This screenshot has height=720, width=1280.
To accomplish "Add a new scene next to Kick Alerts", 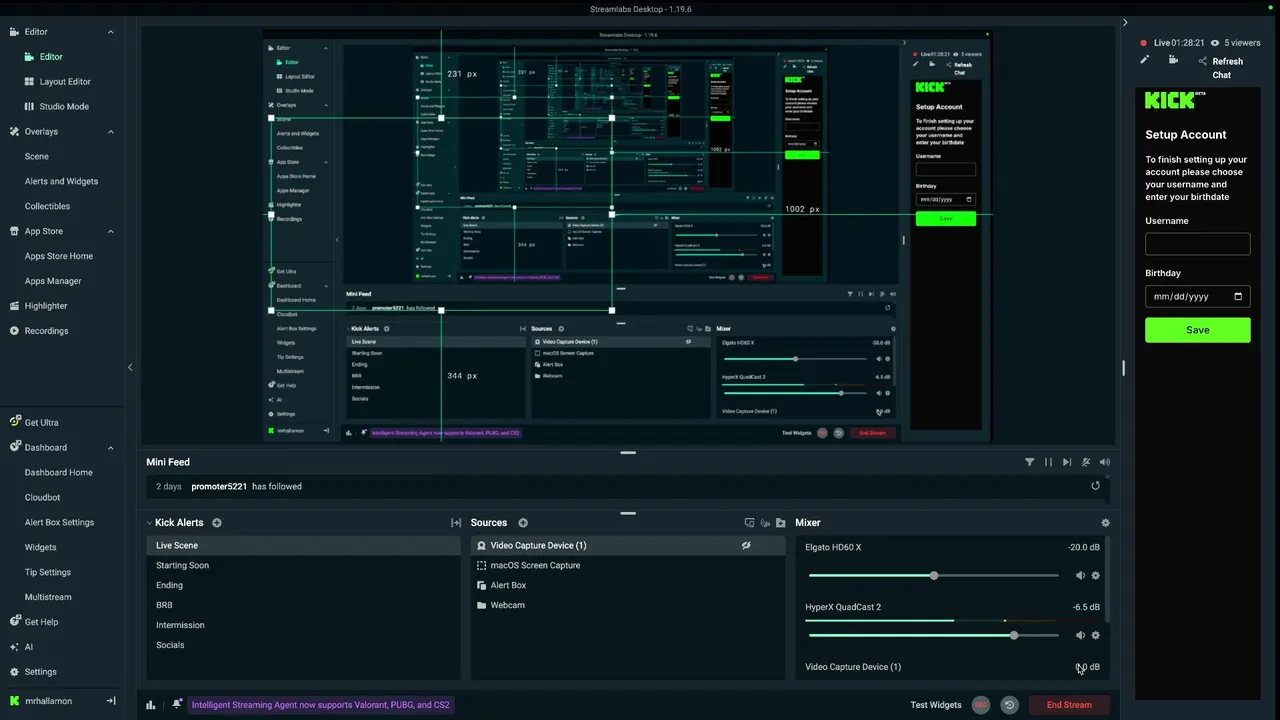I will [217, 523].
